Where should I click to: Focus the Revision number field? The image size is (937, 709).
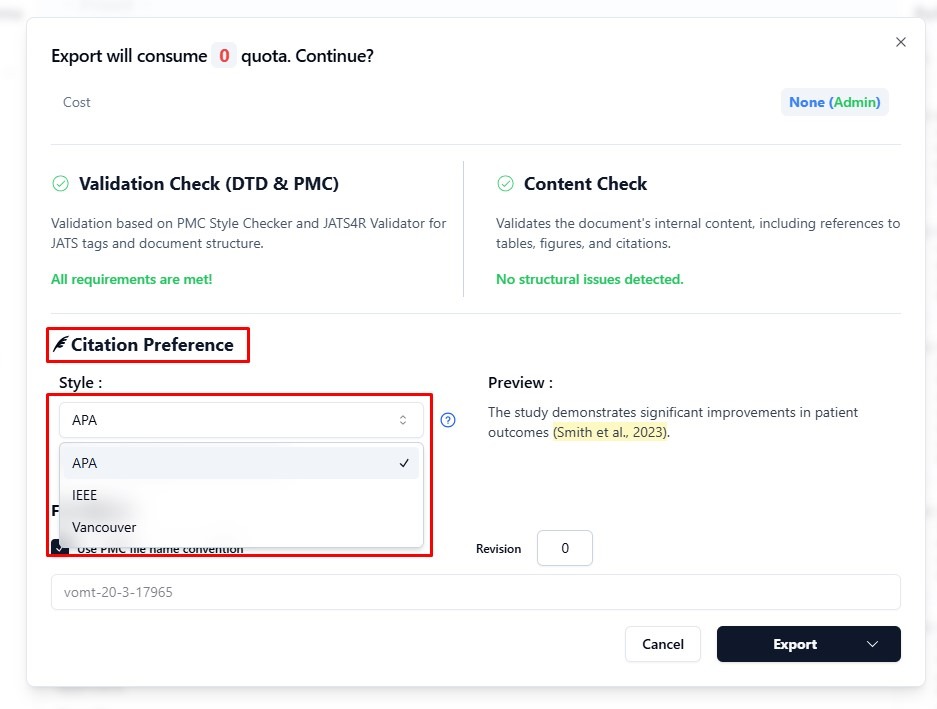[x=564, y=548]
